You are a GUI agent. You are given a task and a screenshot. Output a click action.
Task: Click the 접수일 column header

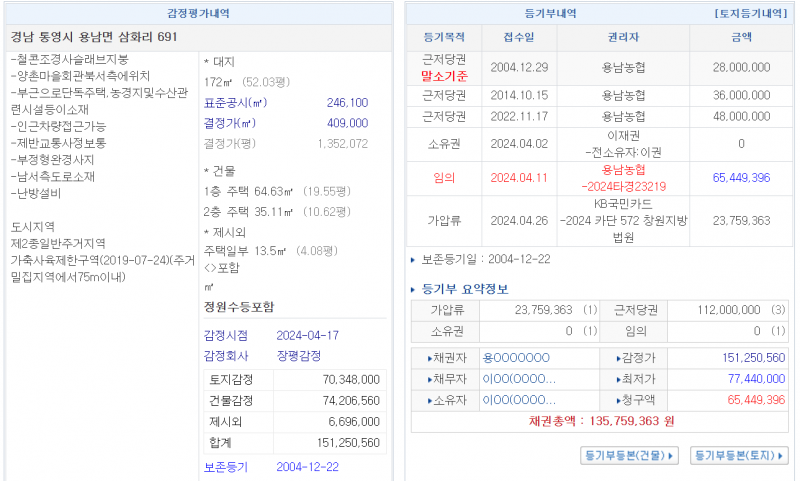point(519,37)
